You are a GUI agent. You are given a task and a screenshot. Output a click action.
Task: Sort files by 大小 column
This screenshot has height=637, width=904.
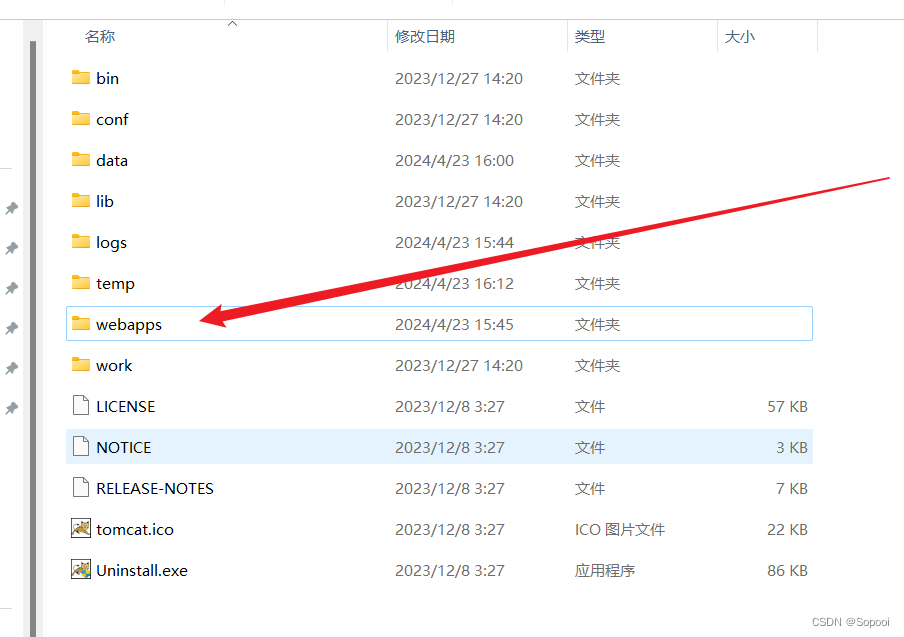coord(740,36)
